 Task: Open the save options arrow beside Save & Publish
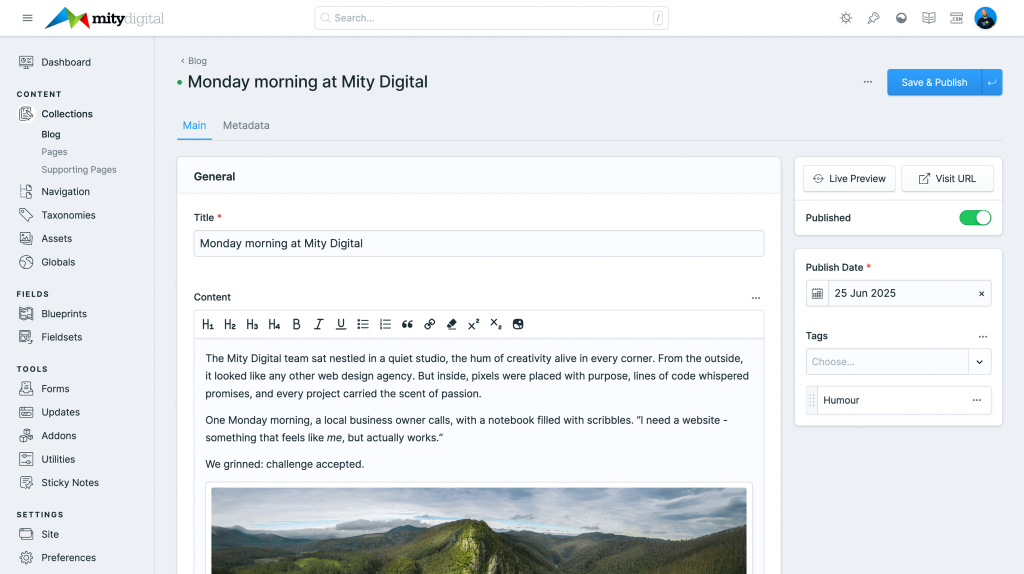coord(992,82)
